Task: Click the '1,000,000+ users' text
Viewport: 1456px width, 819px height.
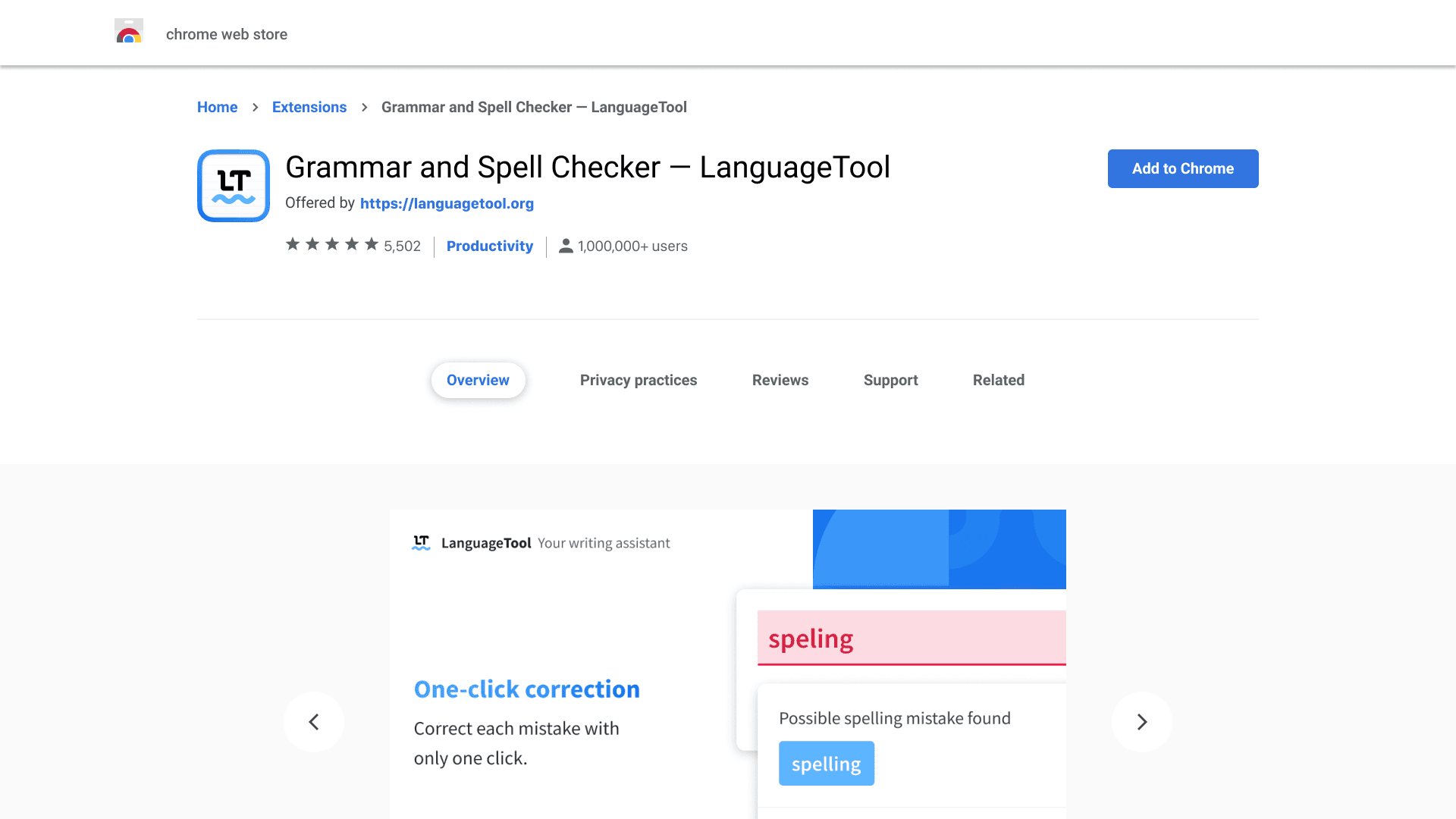Action: (x=632, y=246)
